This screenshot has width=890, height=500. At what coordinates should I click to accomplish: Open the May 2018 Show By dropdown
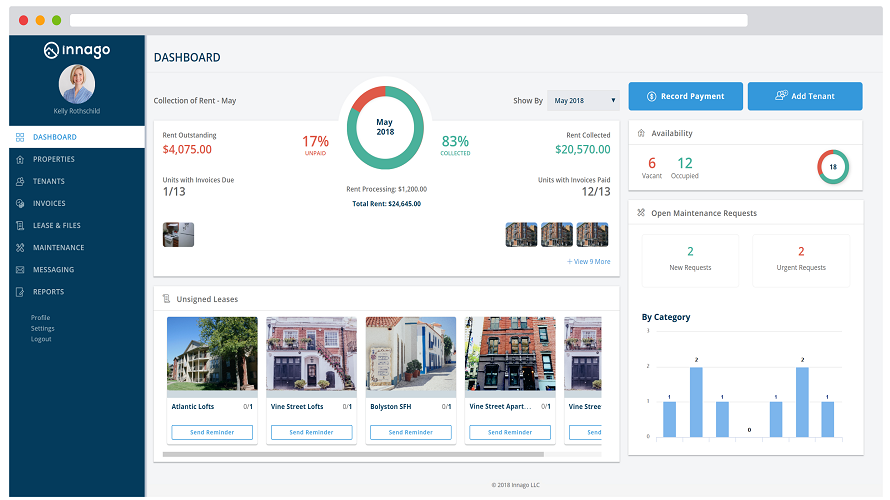click(582, 101)
